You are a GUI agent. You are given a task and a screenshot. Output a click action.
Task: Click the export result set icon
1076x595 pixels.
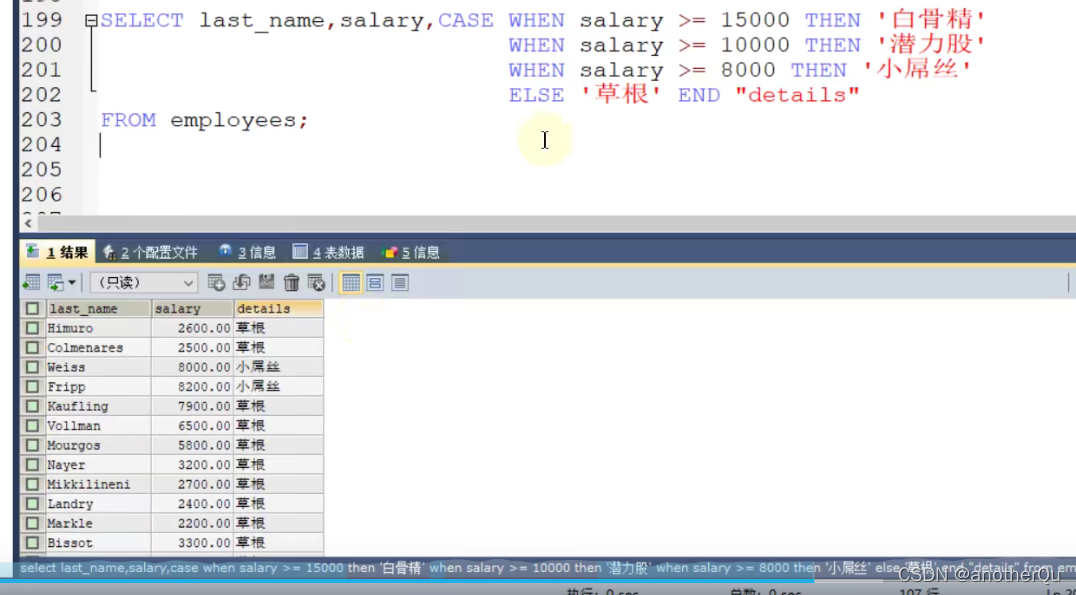(31, 282)
